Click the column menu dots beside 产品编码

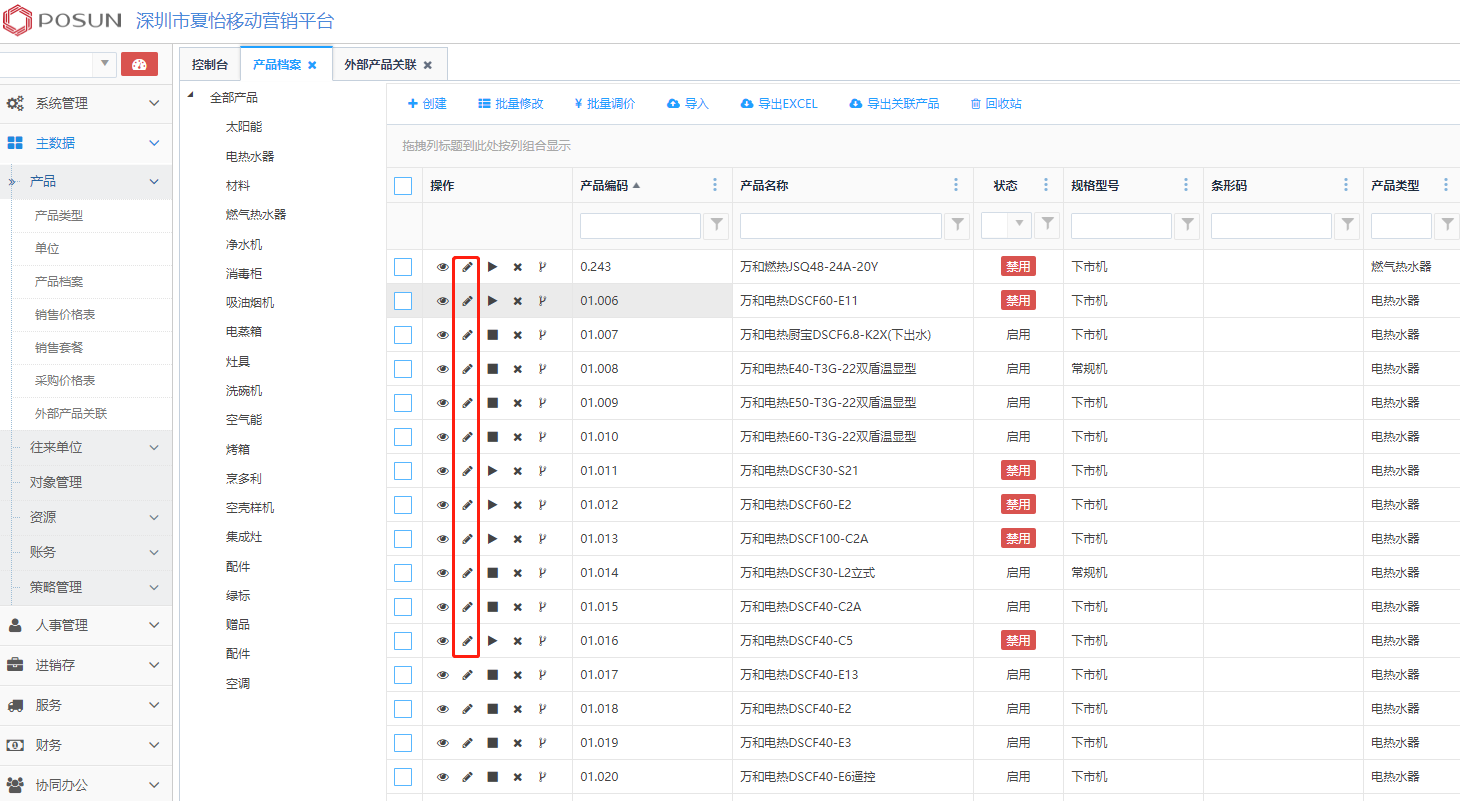[715, 185]
